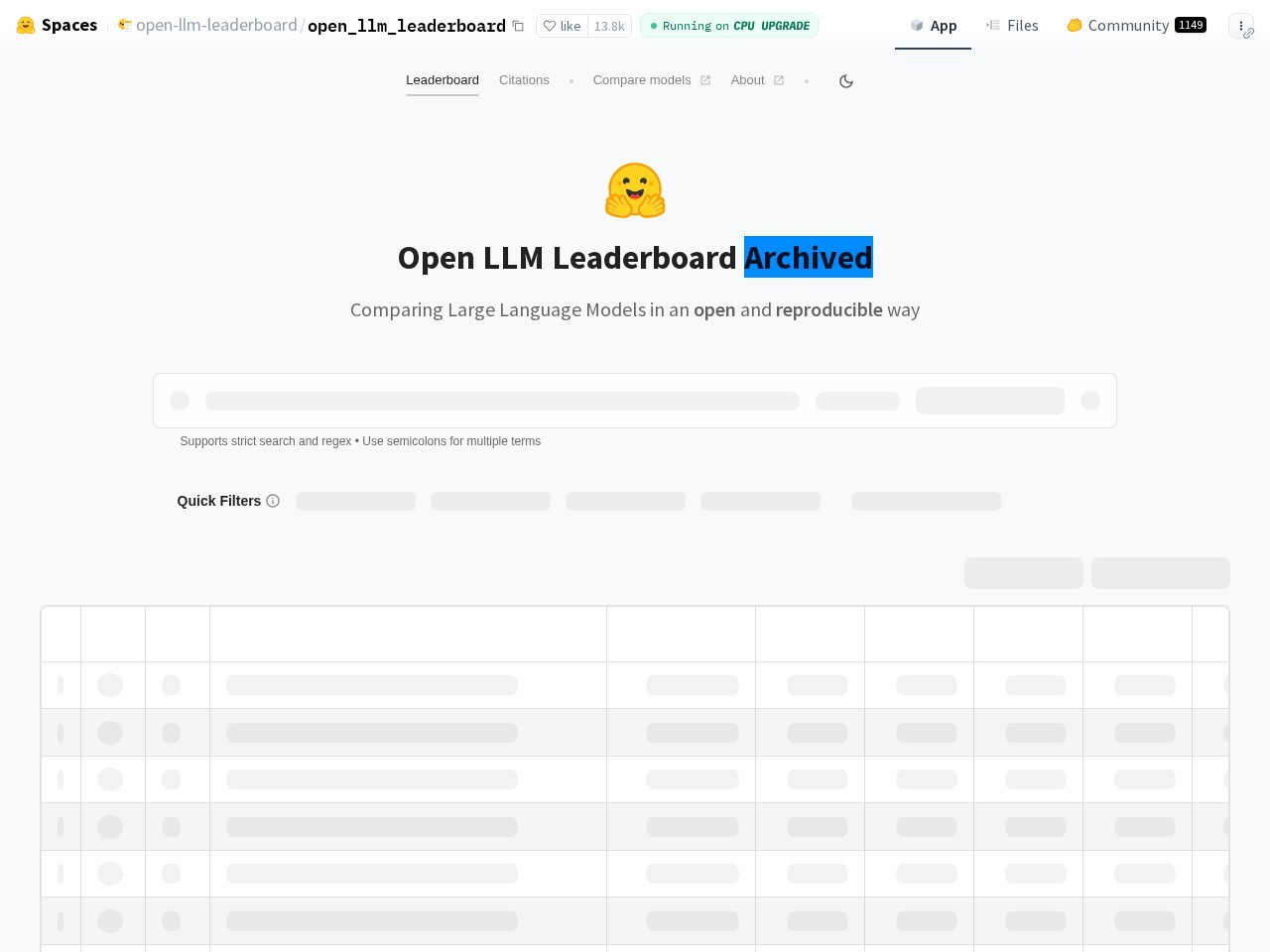Click the clapping hands Community icon
The width and height of the screenshot is (1270, 952).
(1075, 25)
